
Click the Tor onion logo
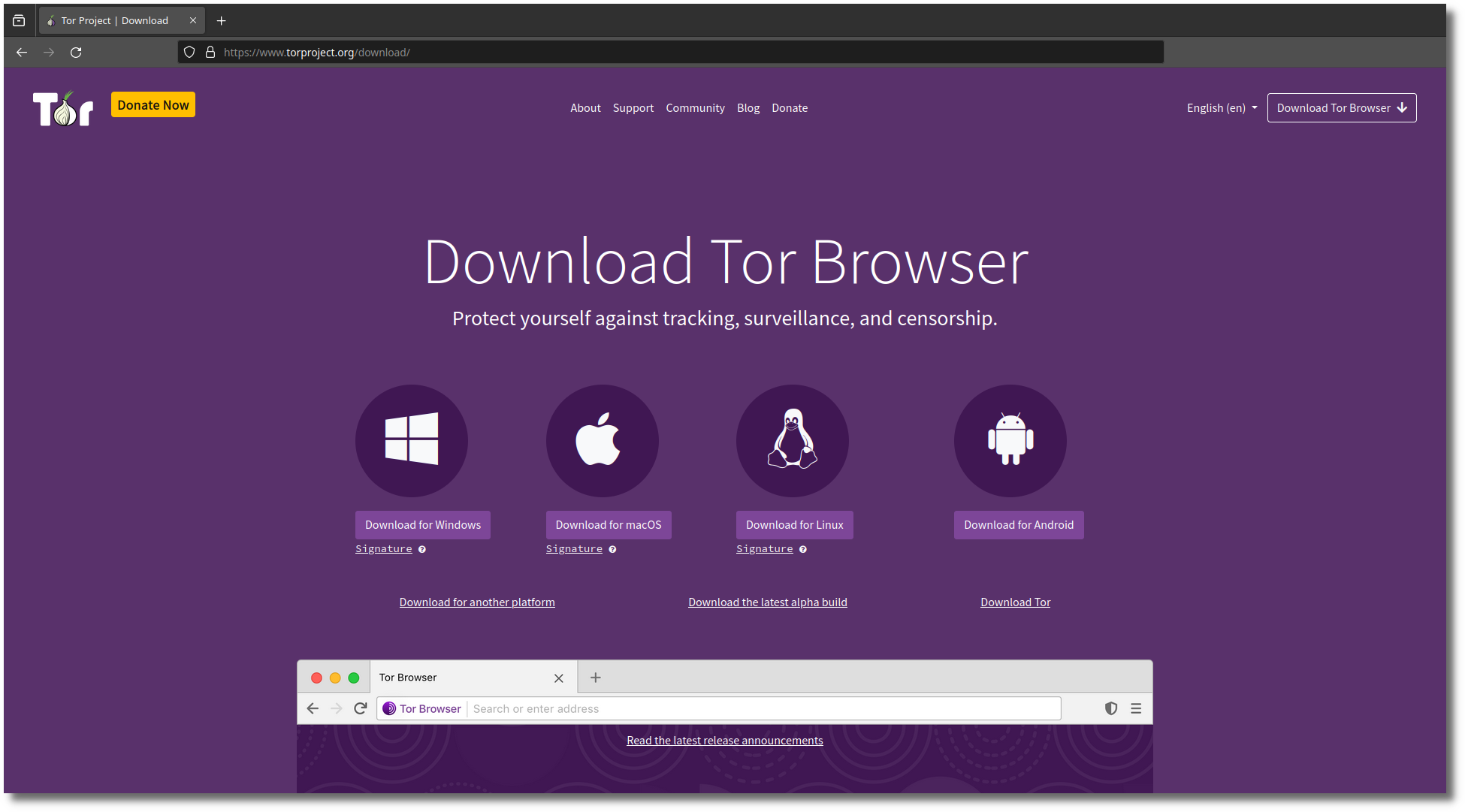tap(63, 108)
